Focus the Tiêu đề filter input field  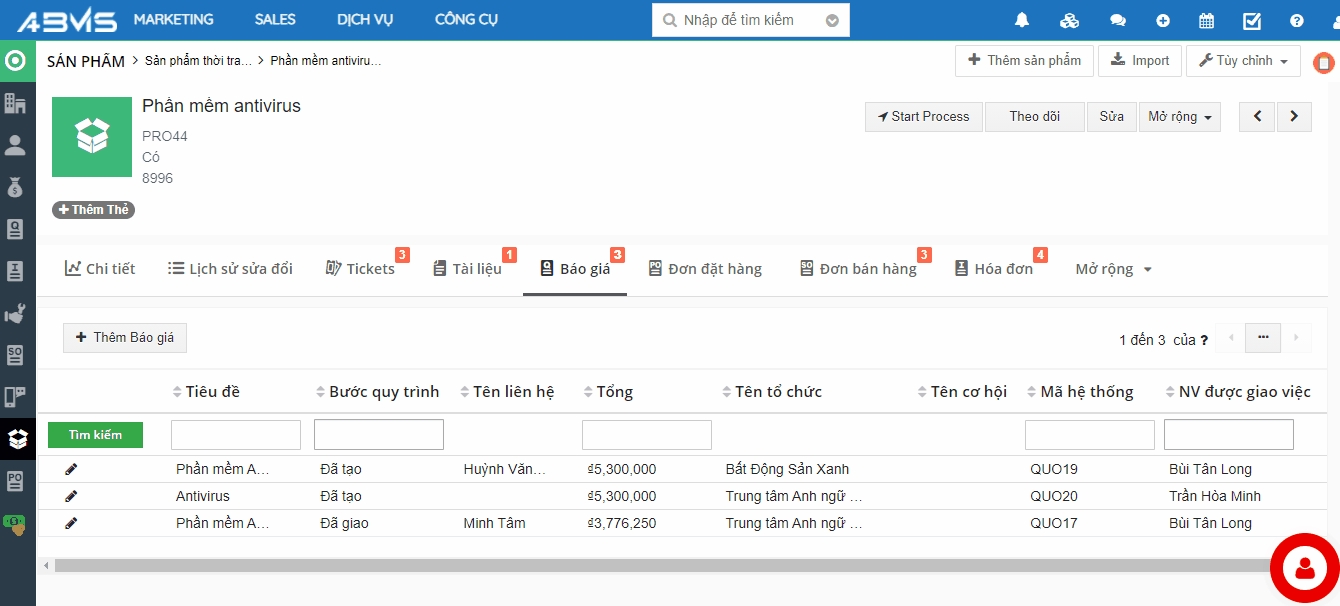pos(236,435)
